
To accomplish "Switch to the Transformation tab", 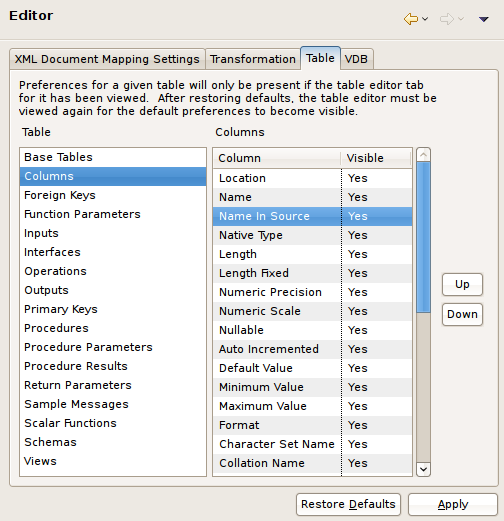I will 253,59.
